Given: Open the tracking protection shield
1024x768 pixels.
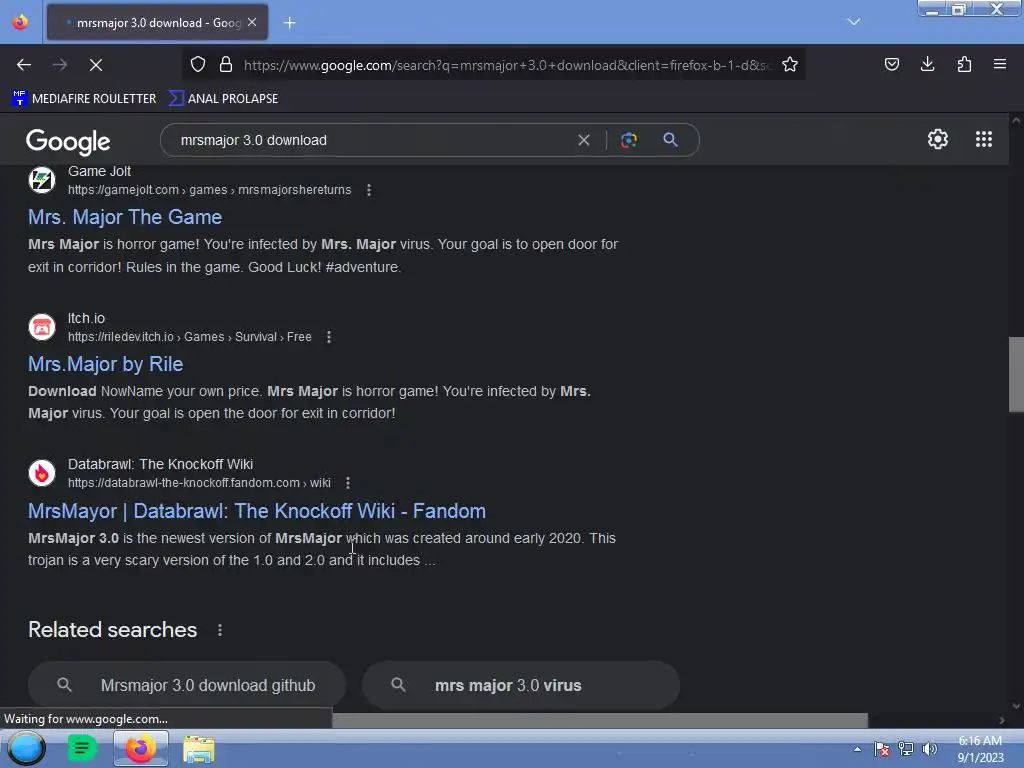Looking at the screenshot, I should tap(198, 64).
